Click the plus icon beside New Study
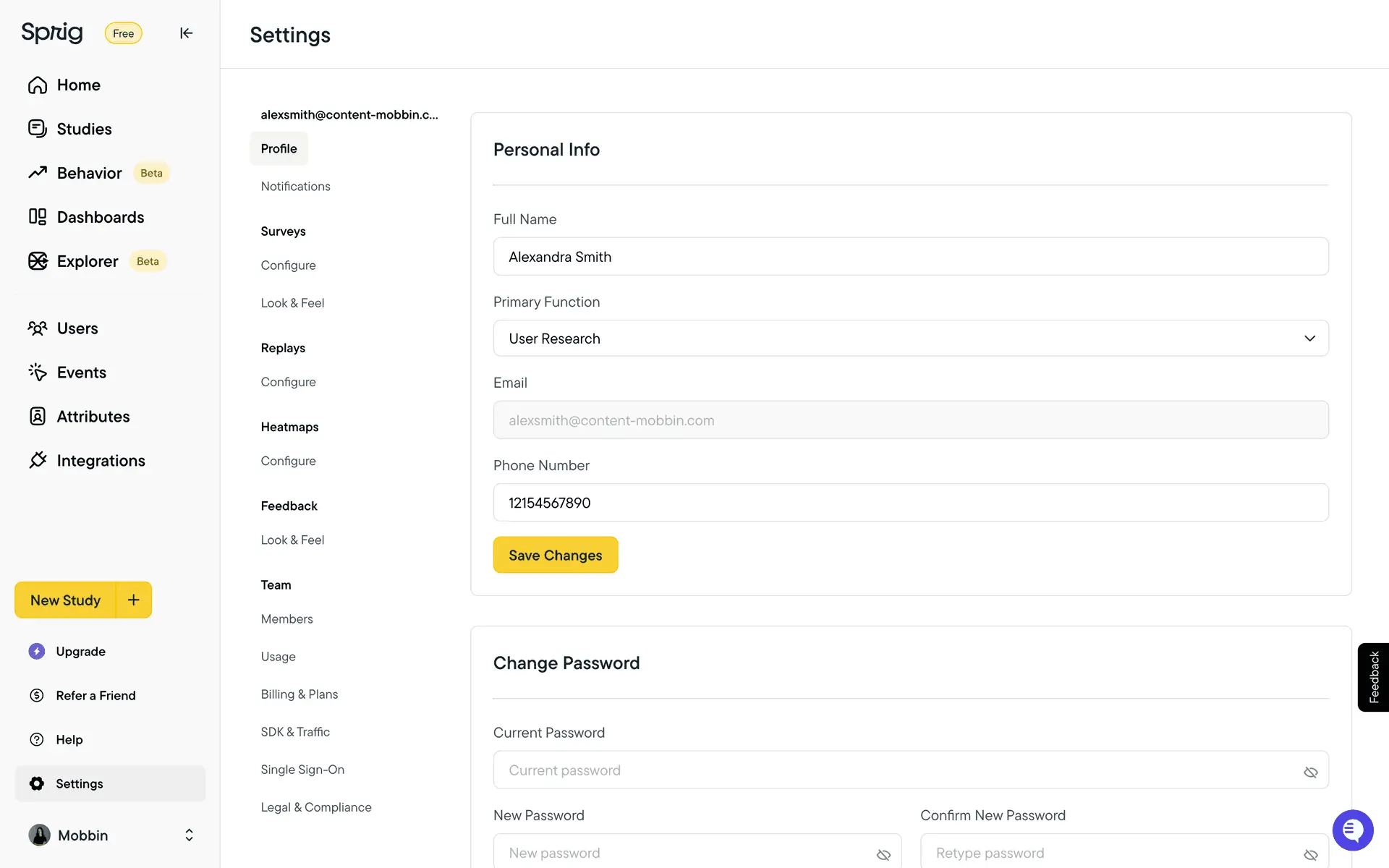Image resolution: width=1389 pixels, height=868 pixels. tap(134, 600)
